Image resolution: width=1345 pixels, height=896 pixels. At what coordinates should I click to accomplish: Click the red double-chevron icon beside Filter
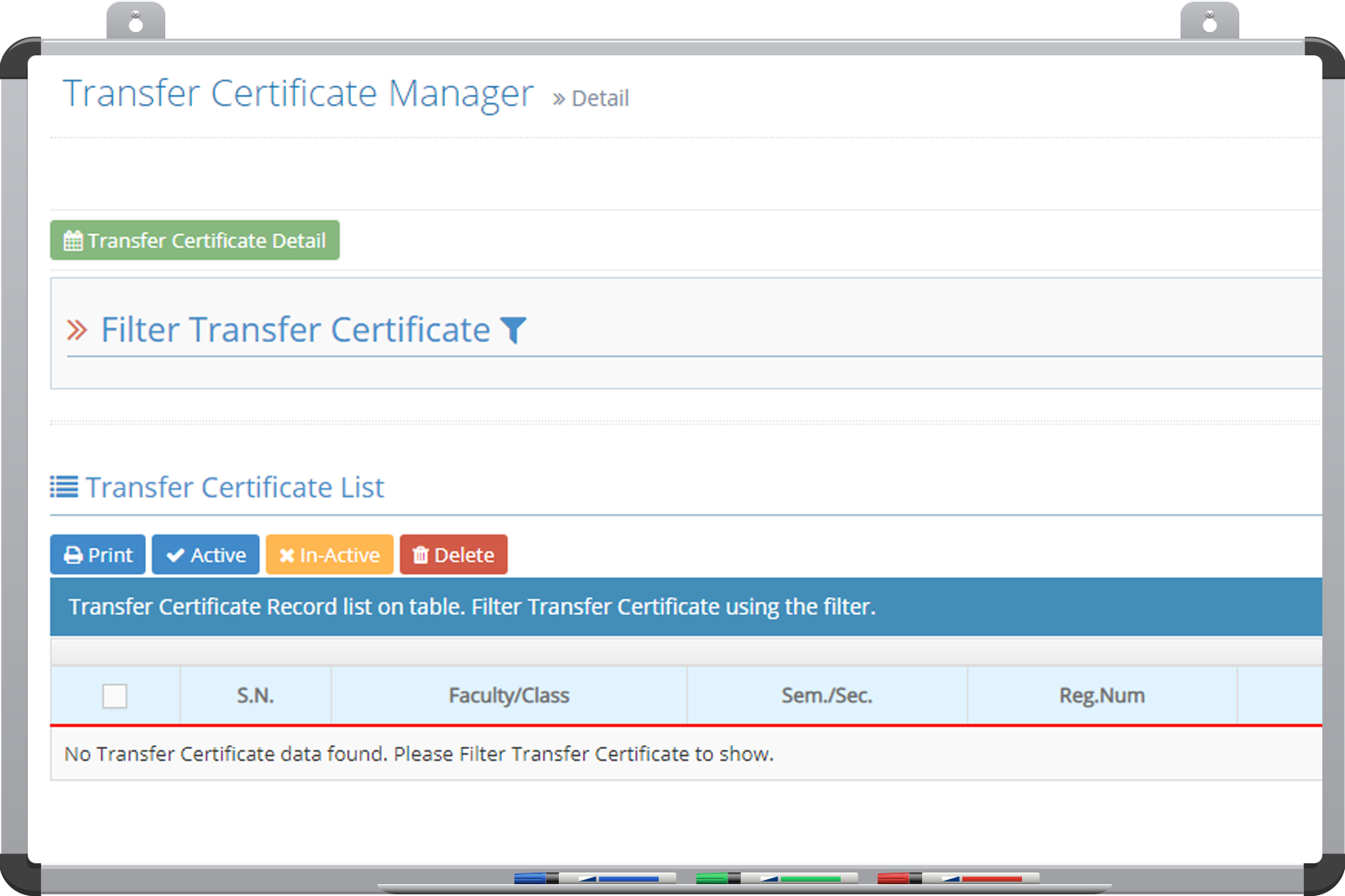[x=77, y=330]
